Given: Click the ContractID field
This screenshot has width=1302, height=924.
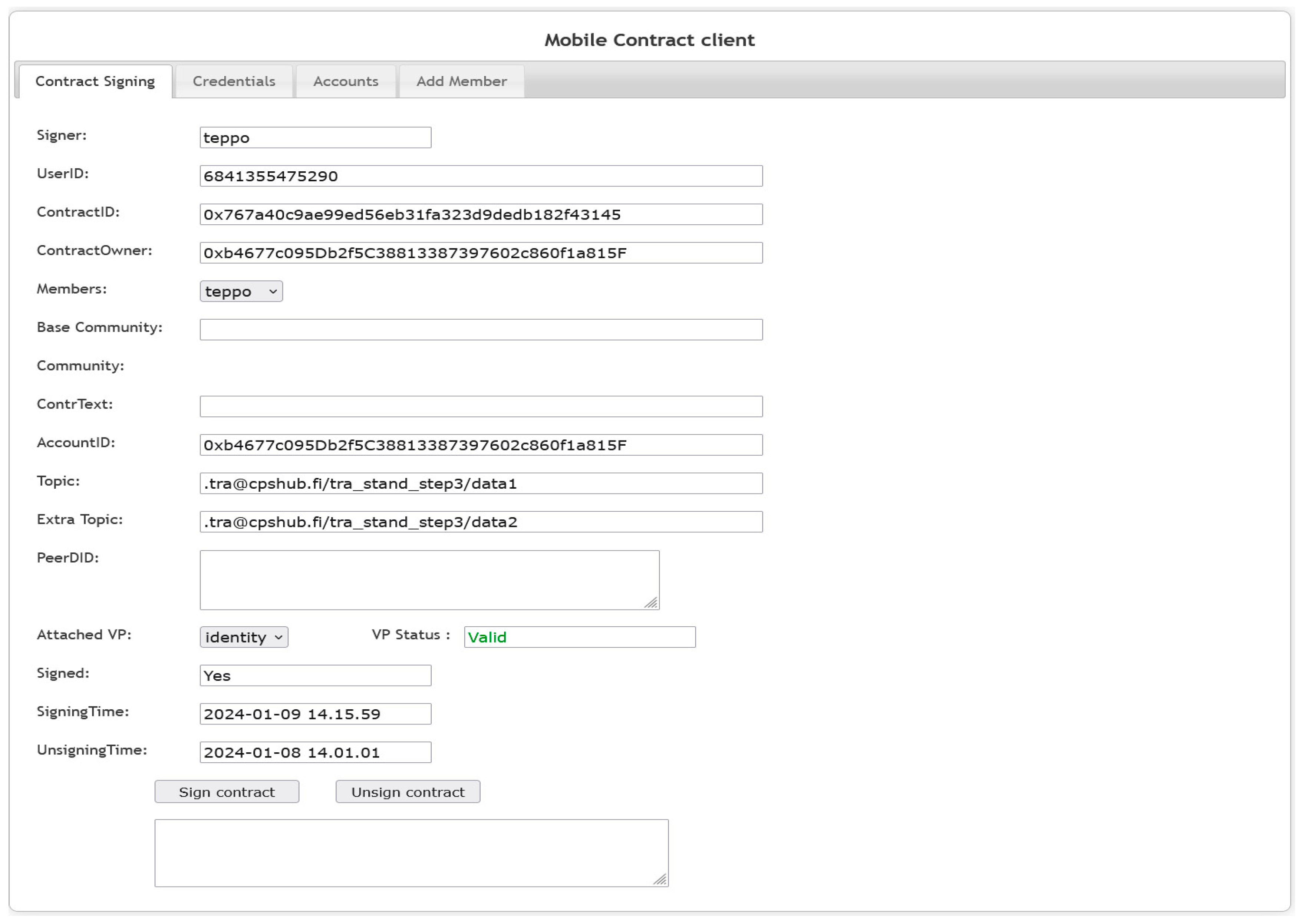Looking at the screenshot, I should [481, 214].
